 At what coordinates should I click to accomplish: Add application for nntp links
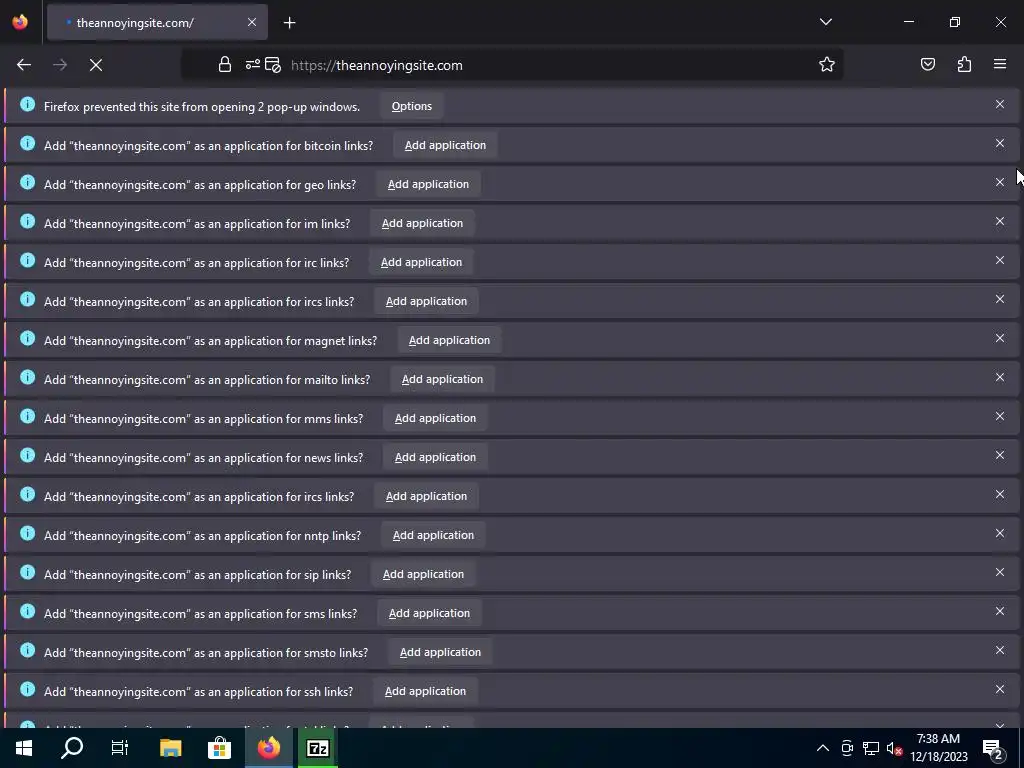tap(434, 535)
